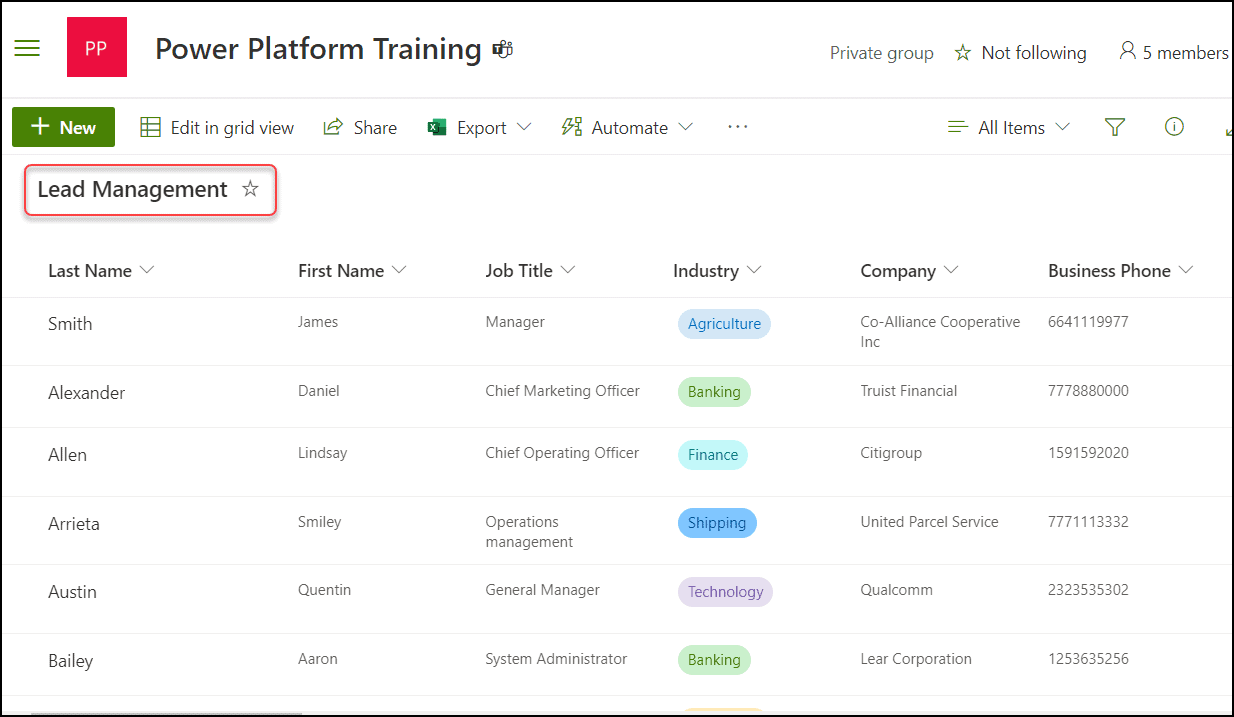Click the Shipping industry color pill
Screen dimensions: 1234x717
716,523
